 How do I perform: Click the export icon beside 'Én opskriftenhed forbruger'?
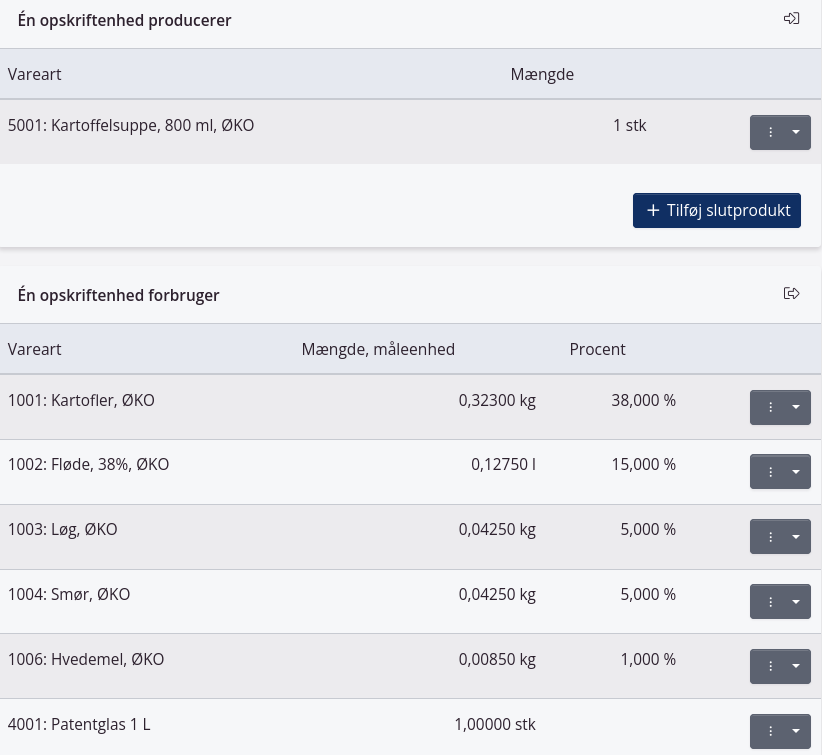tap(791, 294)
